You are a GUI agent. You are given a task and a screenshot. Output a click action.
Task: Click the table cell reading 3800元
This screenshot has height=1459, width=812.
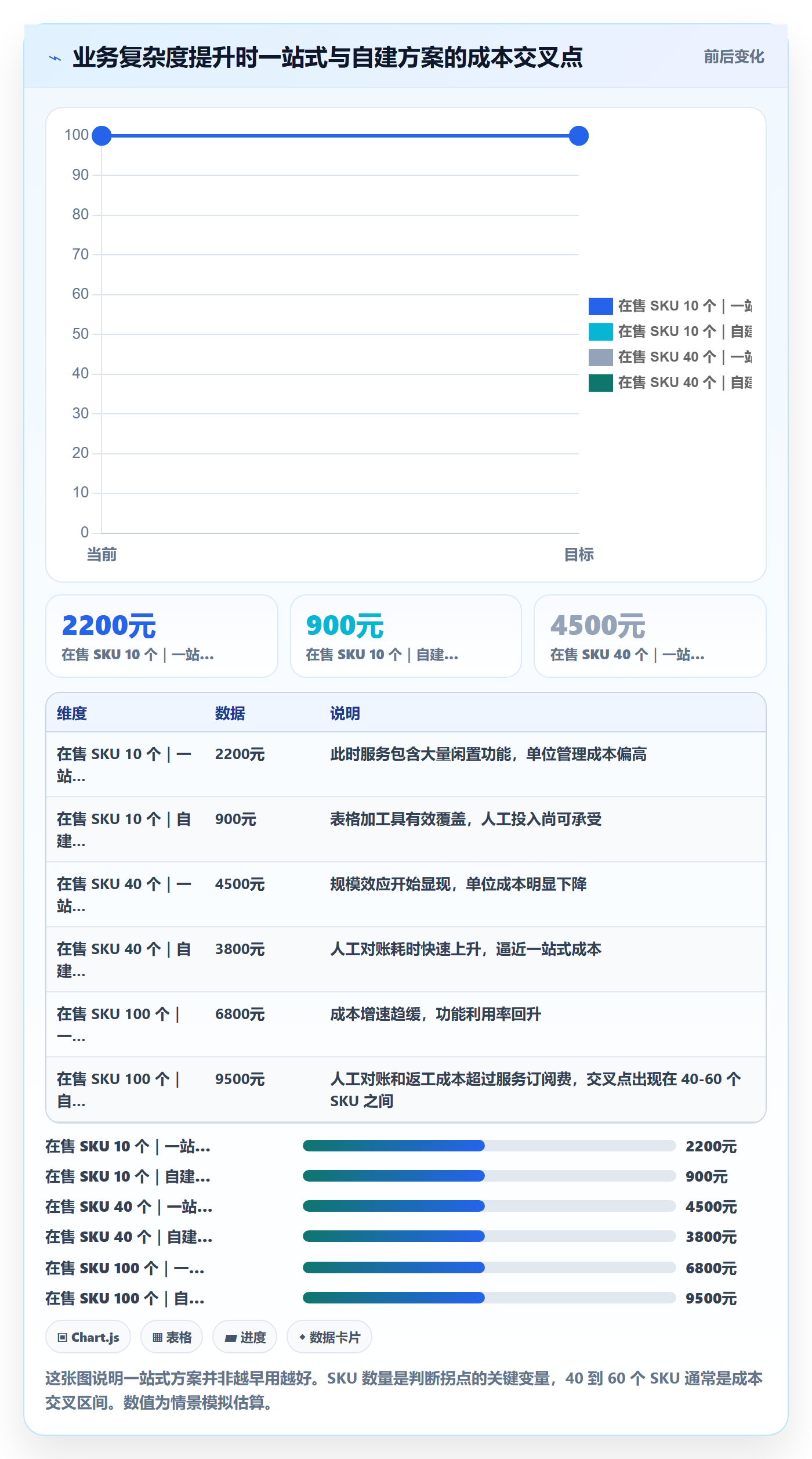pos(240,949)
